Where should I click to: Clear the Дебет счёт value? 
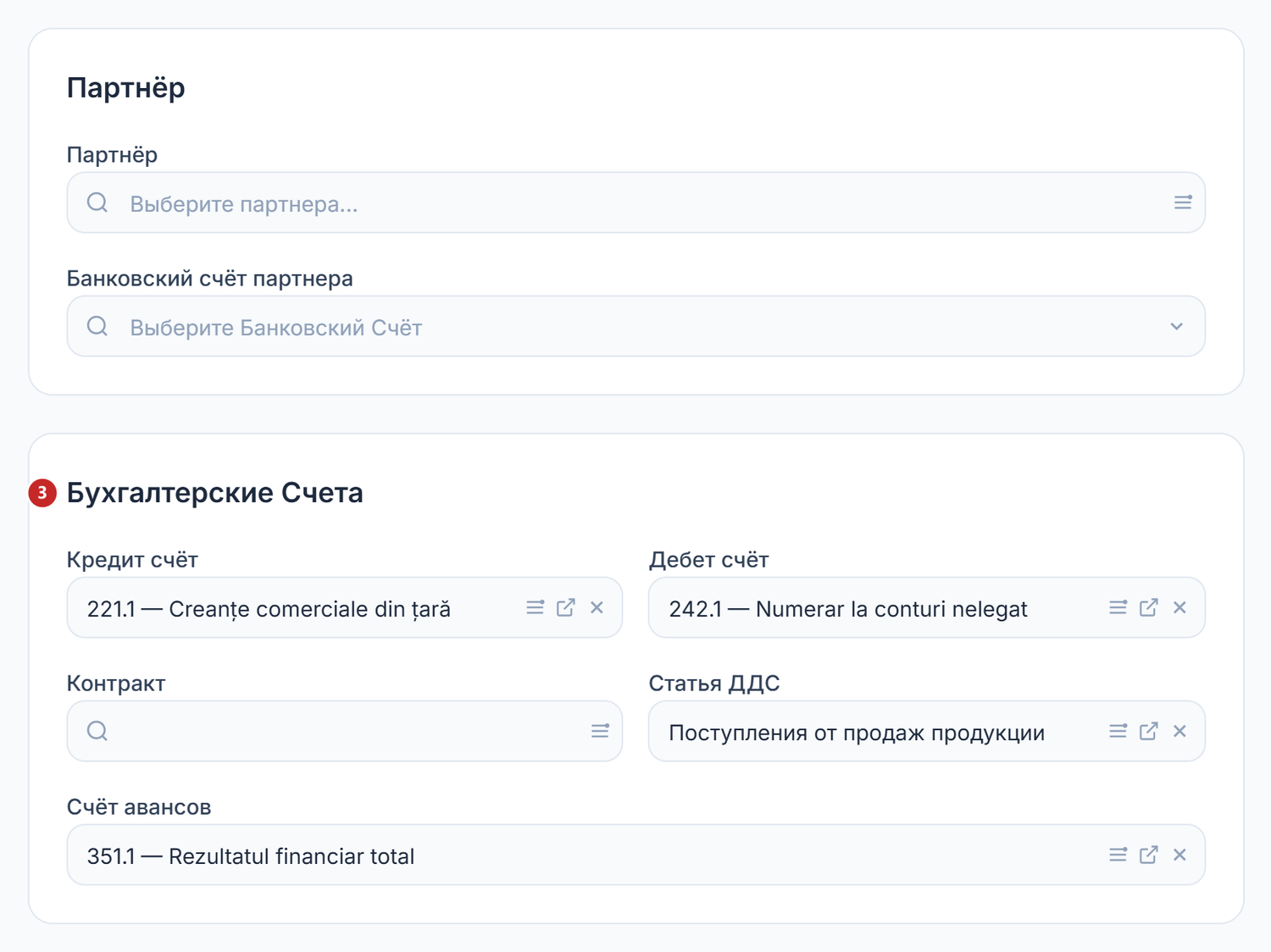pos(1179,607)
